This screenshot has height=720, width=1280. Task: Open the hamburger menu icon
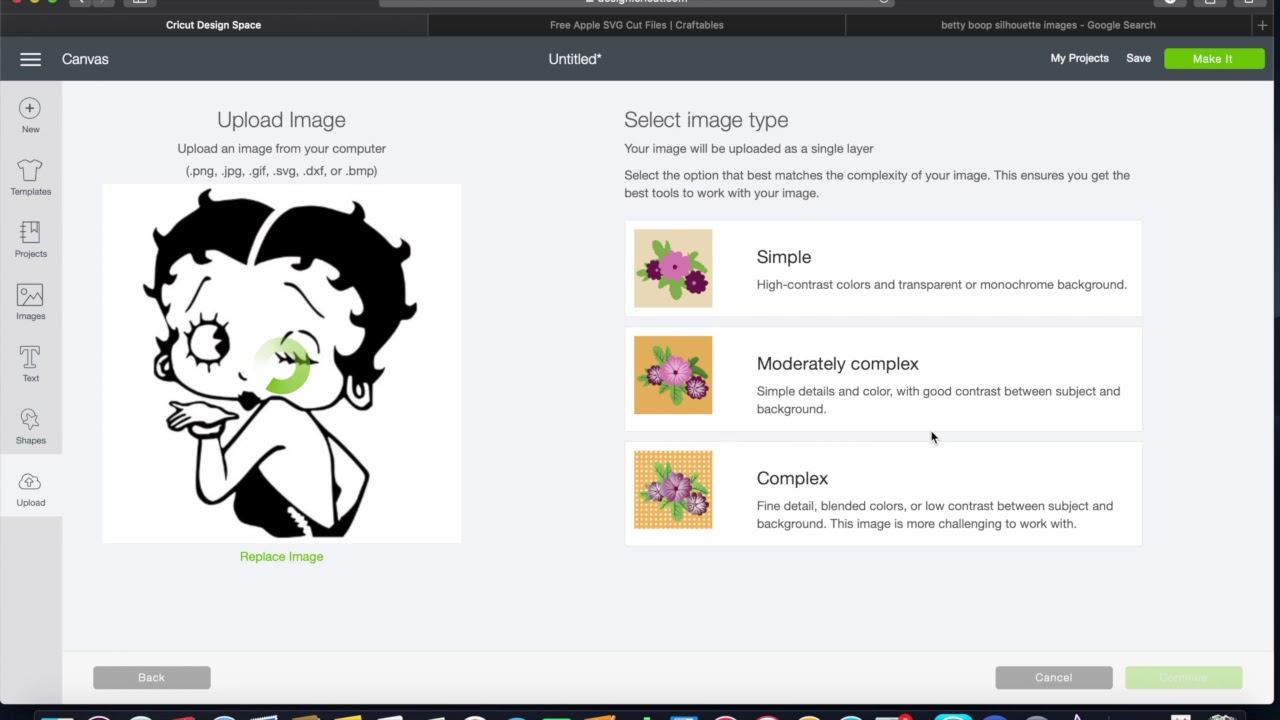pos(30,60)
